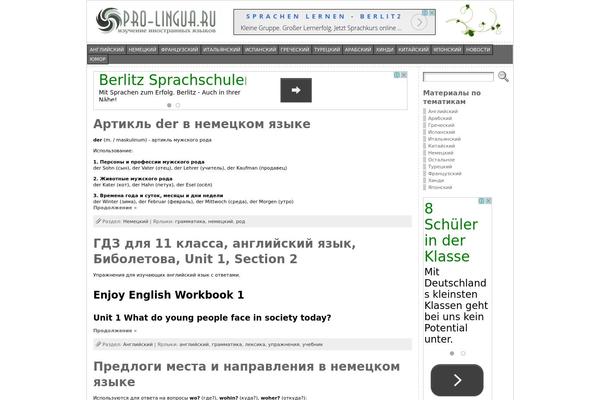The width and height of the screenshot is (600, 400).
Task: Click the sprouting plant image in header
Action: point(474,20)
